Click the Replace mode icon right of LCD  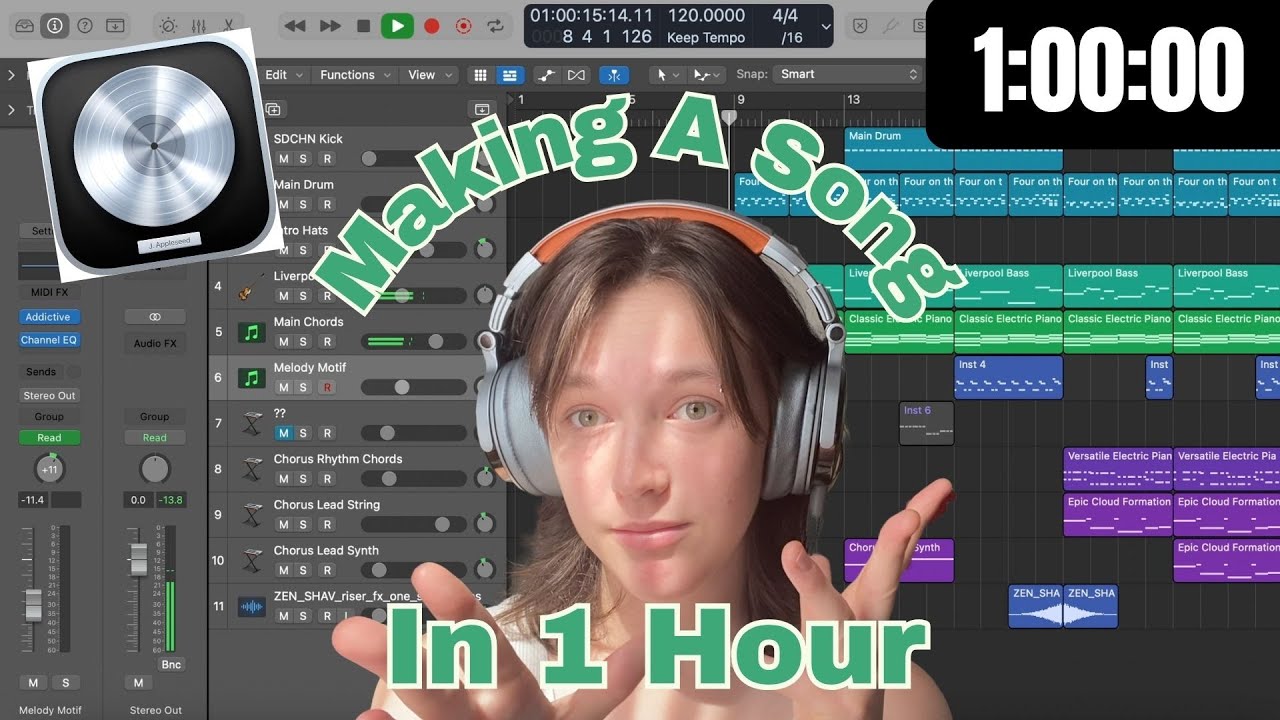point(859,26)
